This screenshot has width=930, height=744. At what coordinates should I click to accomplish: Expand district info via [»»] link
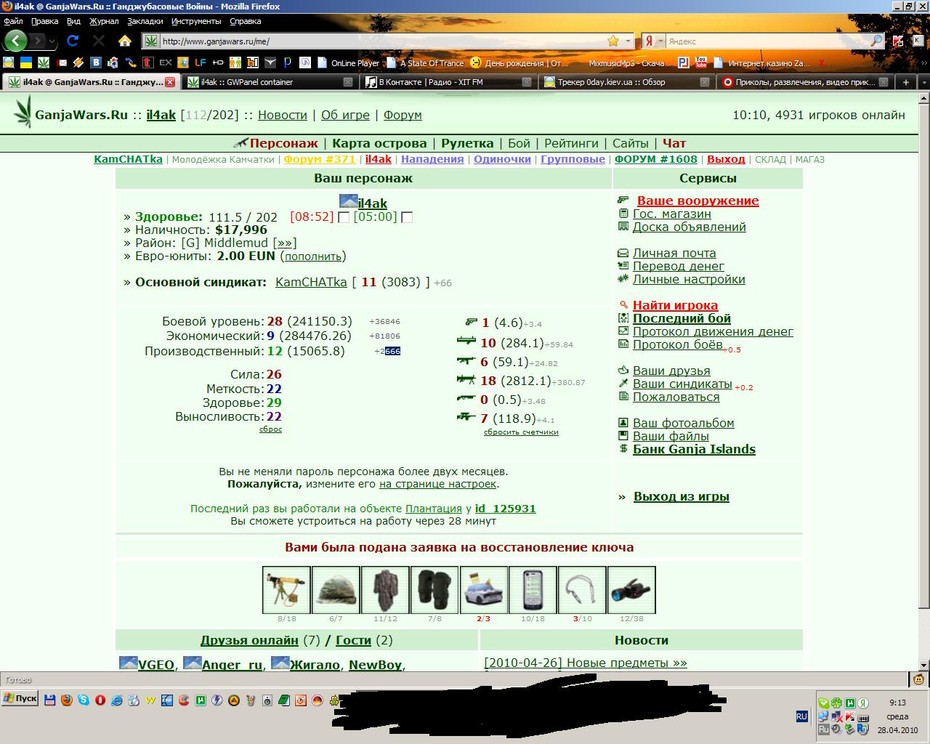[285, 243]
